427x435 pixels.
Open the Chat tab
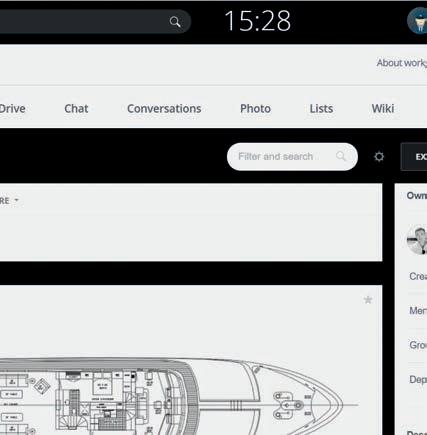(x=76, y=109)
